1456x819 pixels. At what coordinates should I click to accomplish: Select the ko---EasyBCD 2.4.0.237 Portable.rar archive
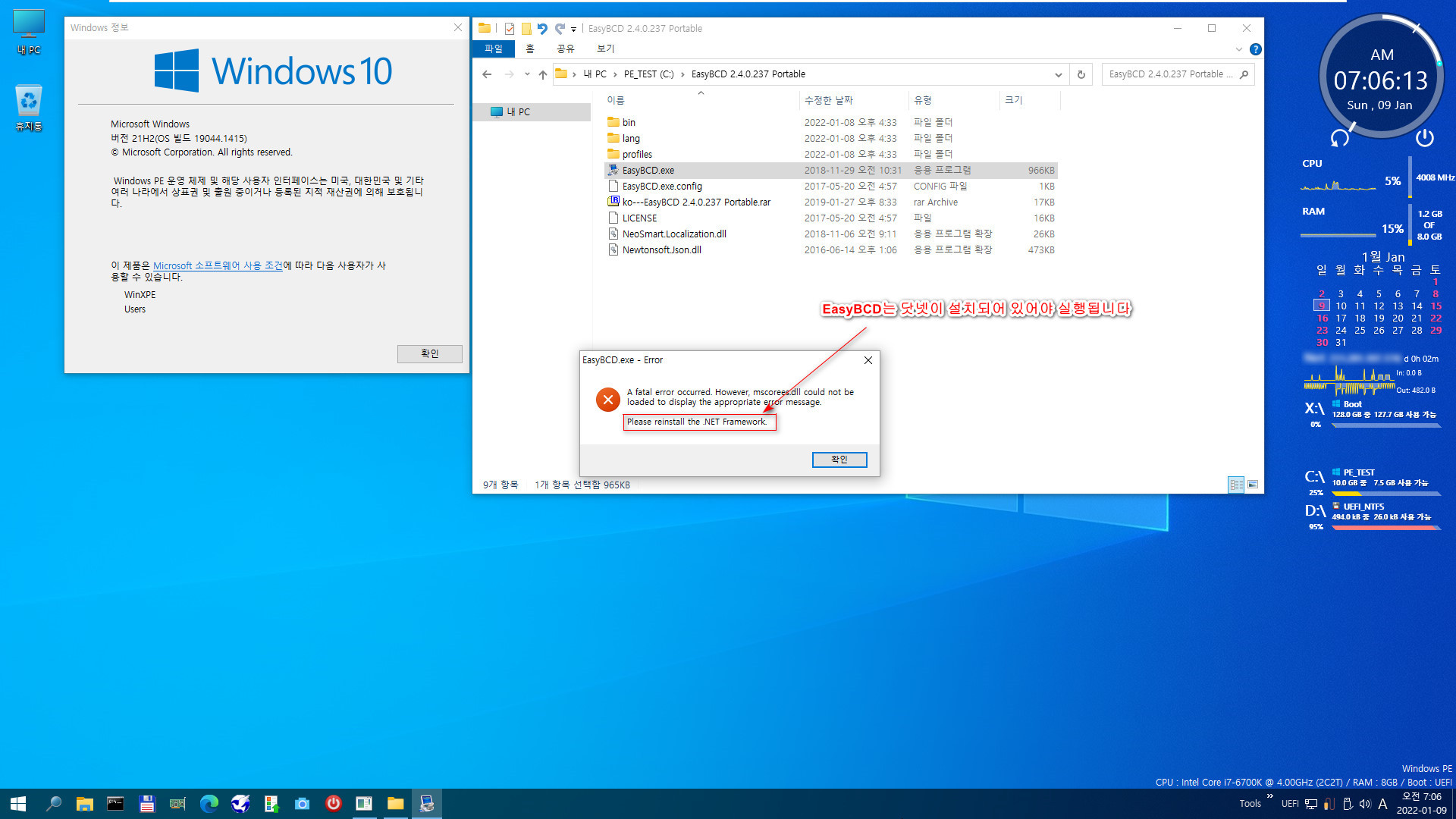coord(830,202)
